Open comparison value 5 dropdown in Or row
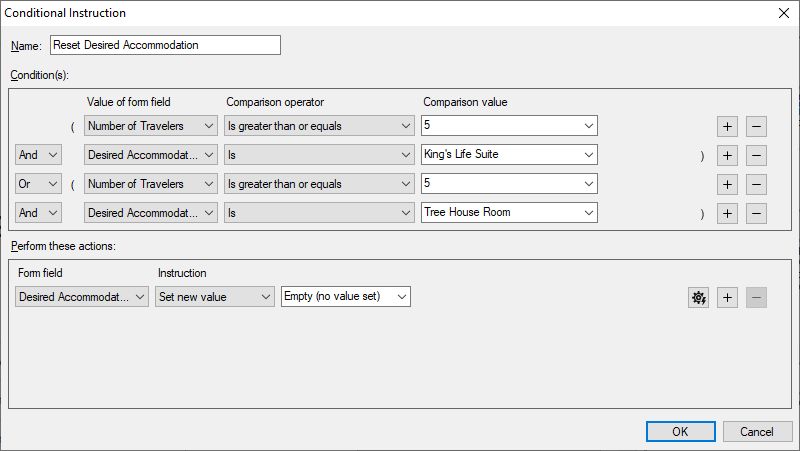This screenshot has width=800, height=451. tap(509, 184)
